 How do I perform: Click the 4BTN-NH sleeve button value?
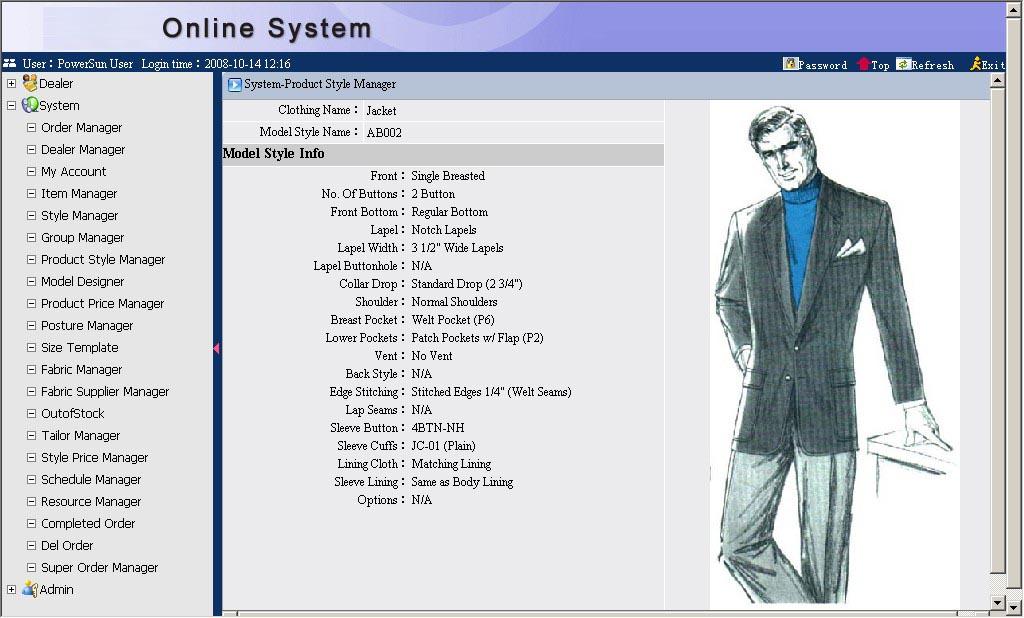pos(438,428)
